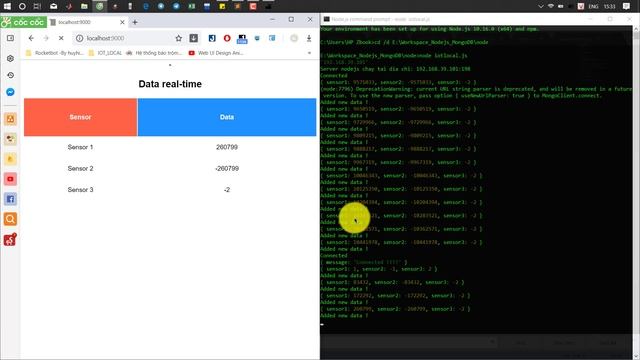The image size is (640, 360).
Task: Select the Sensor 2 row label
Action: point(80,168)
